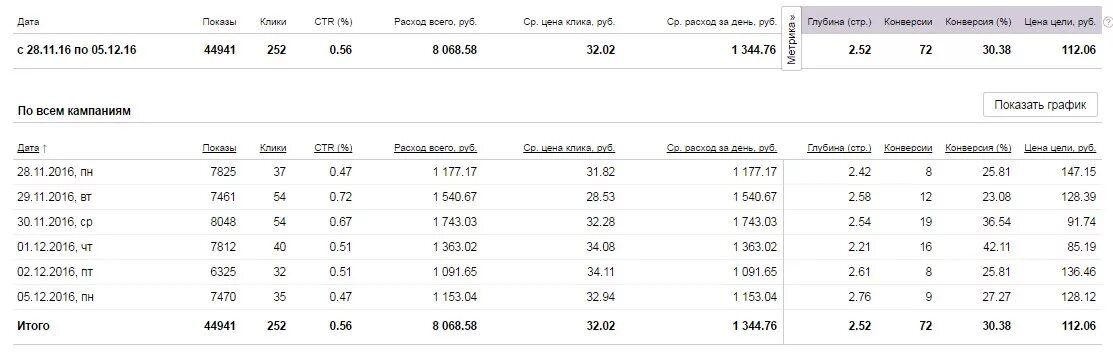Viewport: 1113px width, 363px height.
Task: Select the 28.11.2016, пн row
Action: (x=556, y=172)
